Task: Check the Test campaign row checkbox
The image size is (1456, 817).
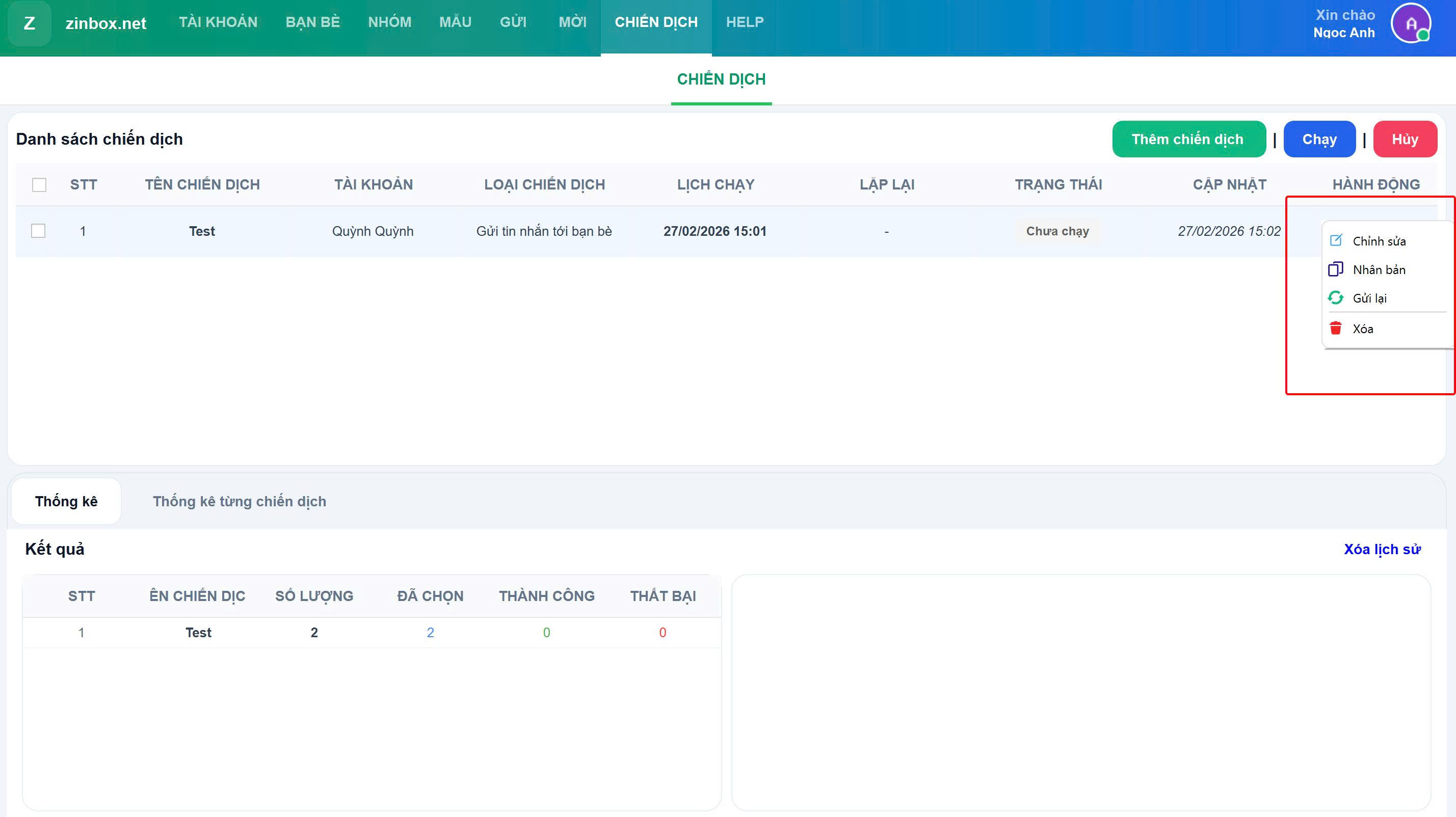Action: 38,231
